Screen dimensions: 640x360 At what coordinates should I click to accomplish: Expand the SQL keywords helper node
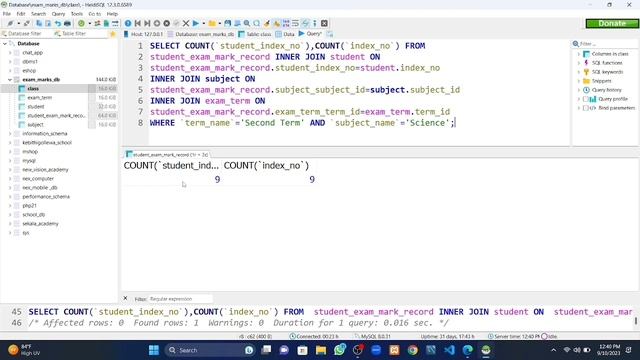[579, 72]
